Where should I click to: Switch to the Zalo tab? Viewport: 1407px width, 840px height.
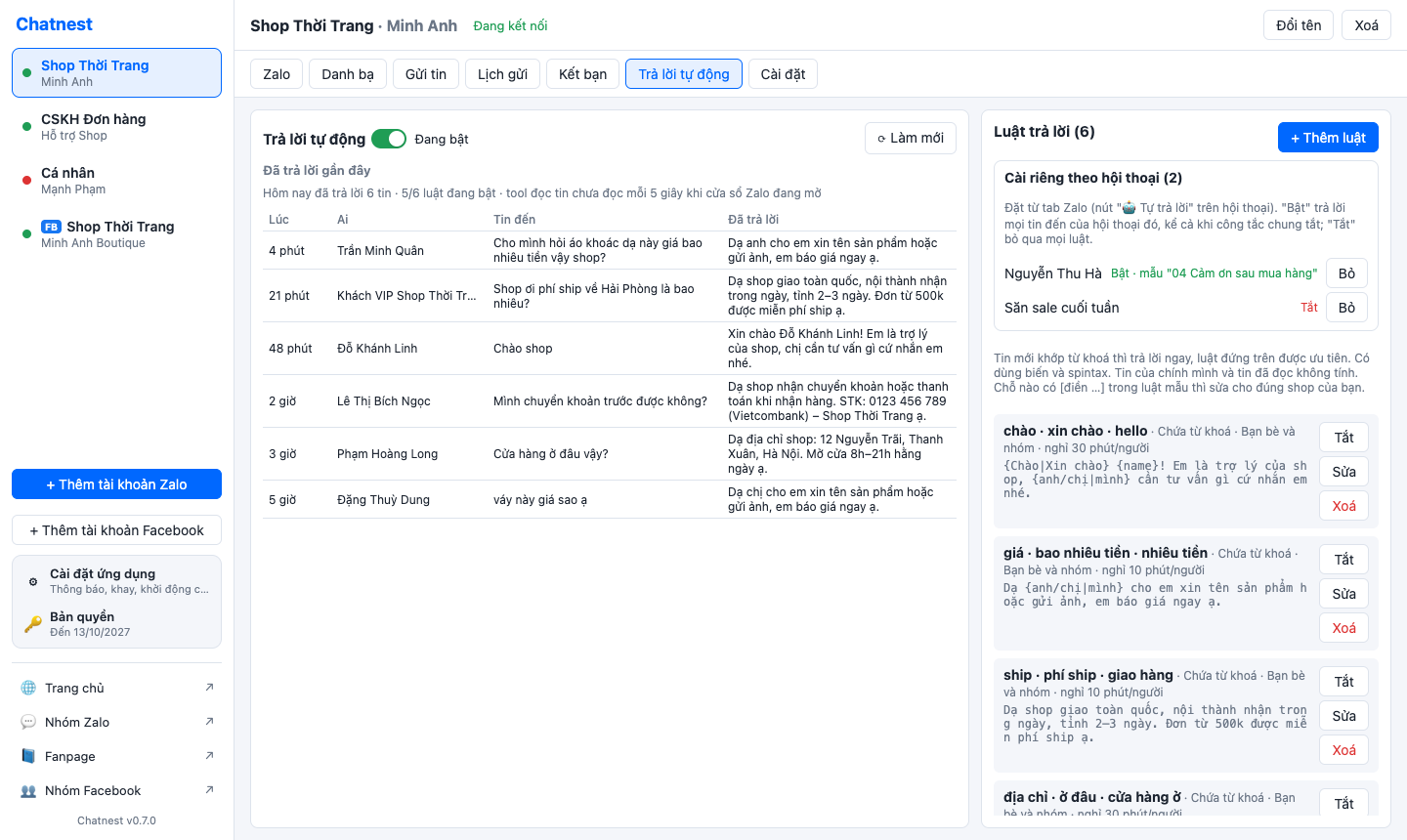click(277, 74)
